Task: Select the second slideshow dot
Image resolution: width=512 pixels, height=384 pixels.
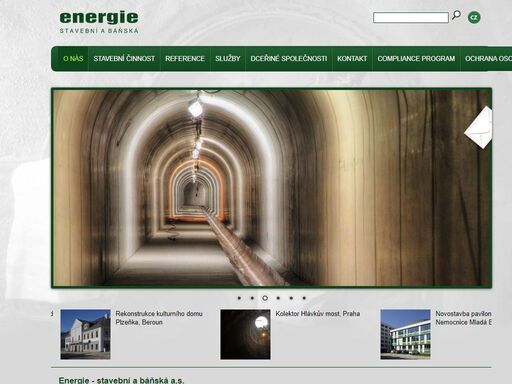Action: coord(252,298)
